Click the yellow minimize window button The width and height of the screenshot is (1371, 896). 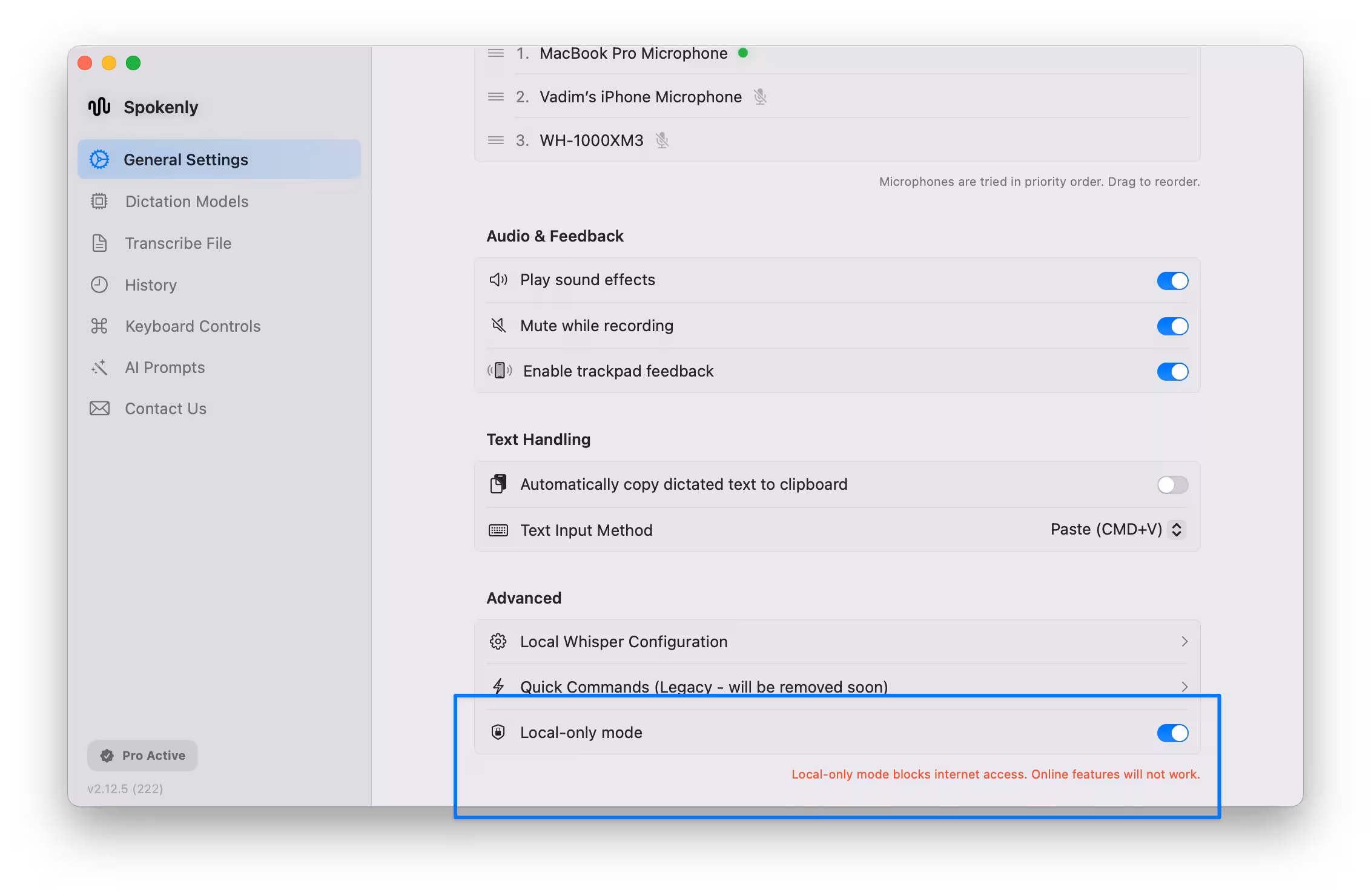[x=109, y=63]
